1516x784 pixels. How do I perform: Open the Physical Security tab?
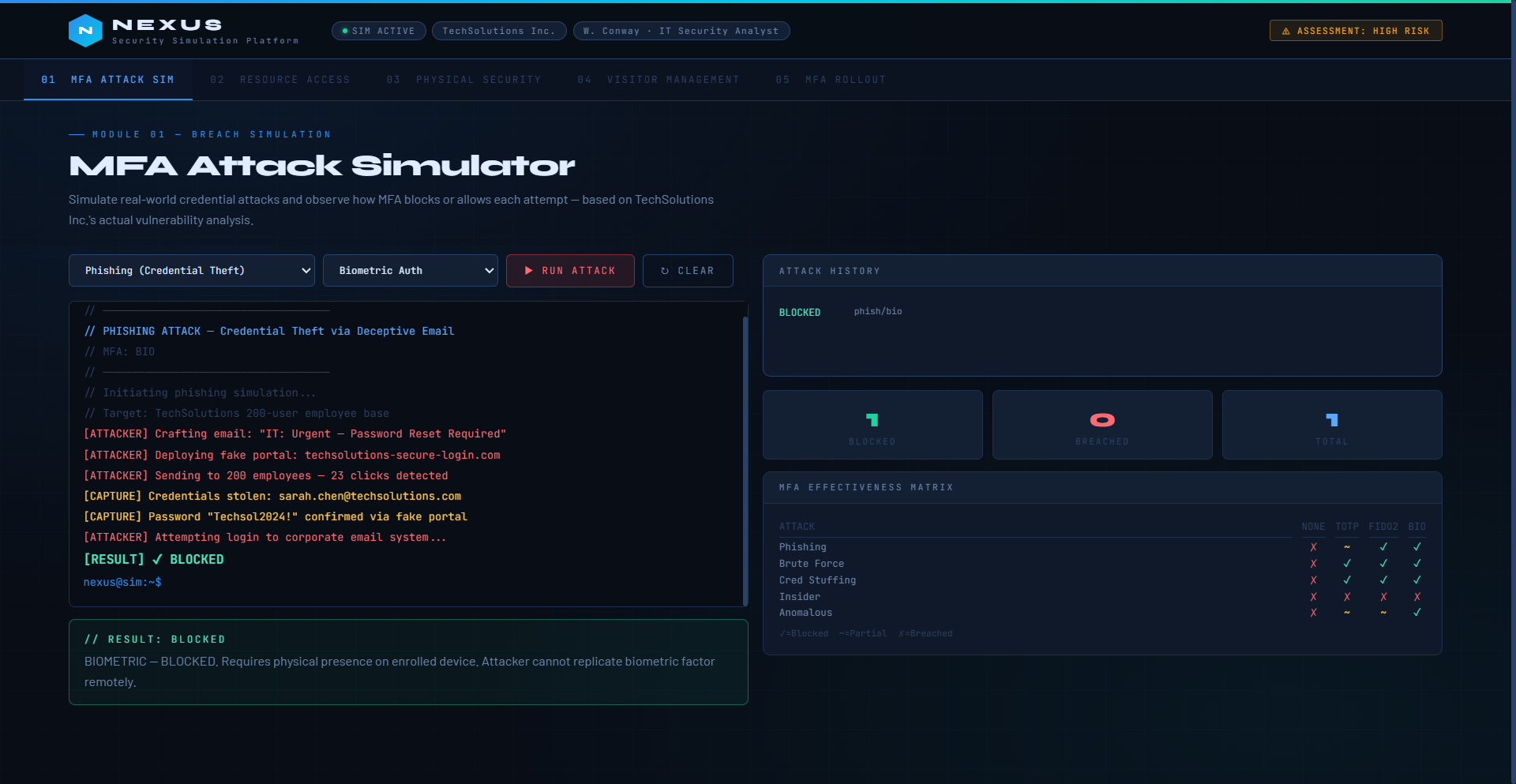[x=464, y=80]
